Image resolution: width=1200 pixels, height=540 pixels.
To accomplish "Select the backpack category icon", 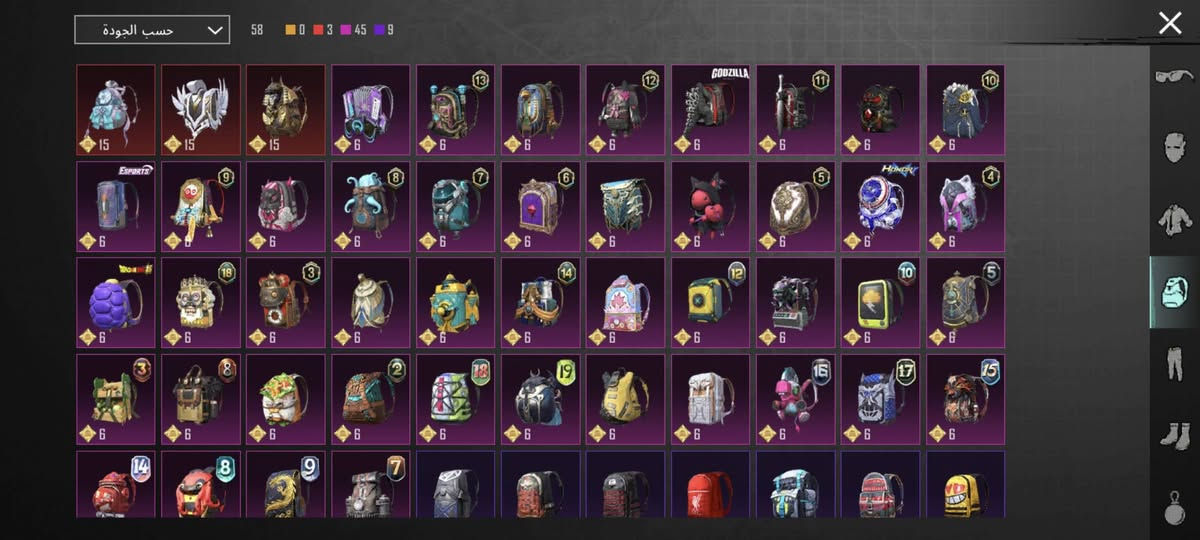I will pyautogui.click(x=1174, y=292).
